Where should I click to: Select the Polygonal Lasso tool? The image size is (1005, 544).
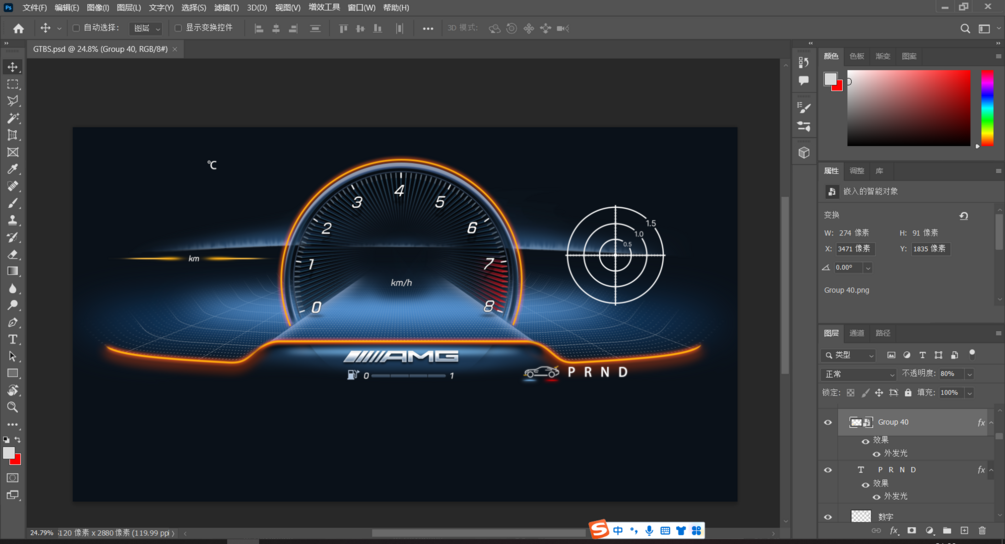point(12,101)
